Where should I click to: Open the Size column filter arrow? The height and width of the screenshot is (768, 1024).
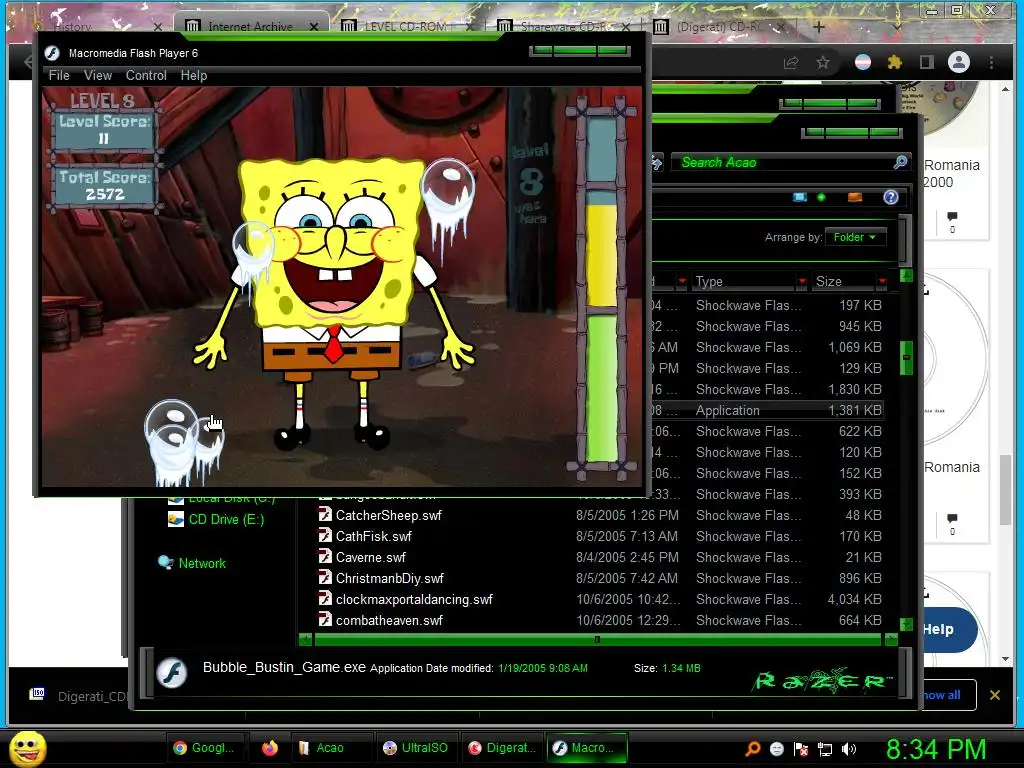click(x=882, y=281)
